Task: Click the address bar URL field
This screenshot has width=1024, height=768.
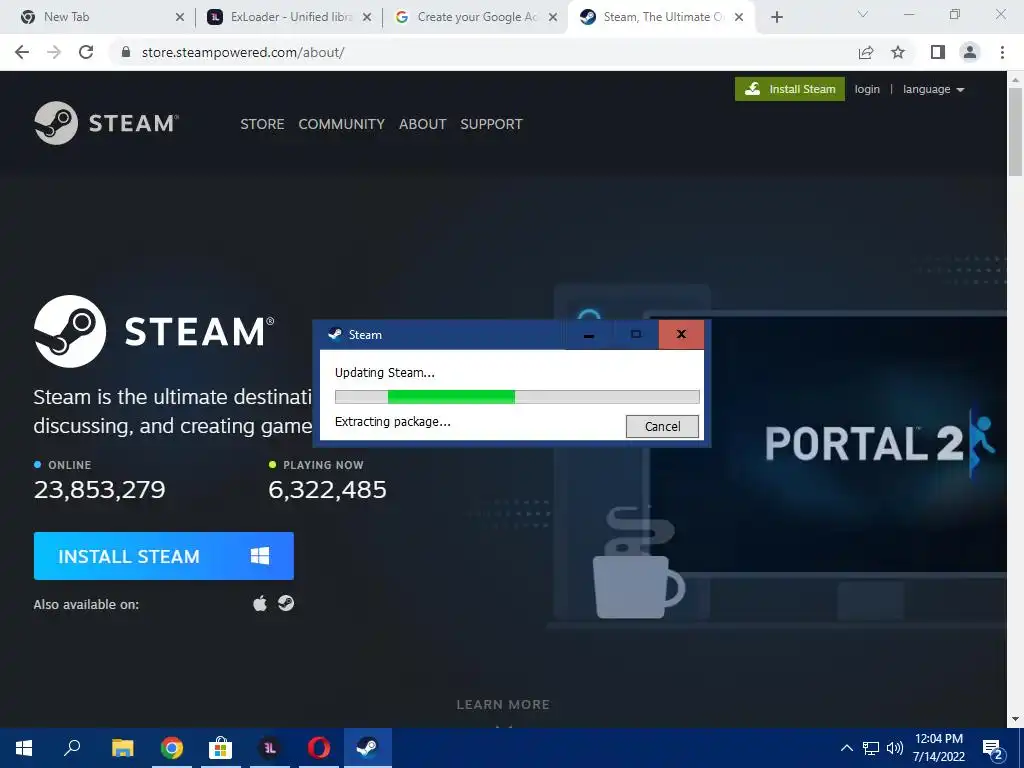Action: pos(483,52)
